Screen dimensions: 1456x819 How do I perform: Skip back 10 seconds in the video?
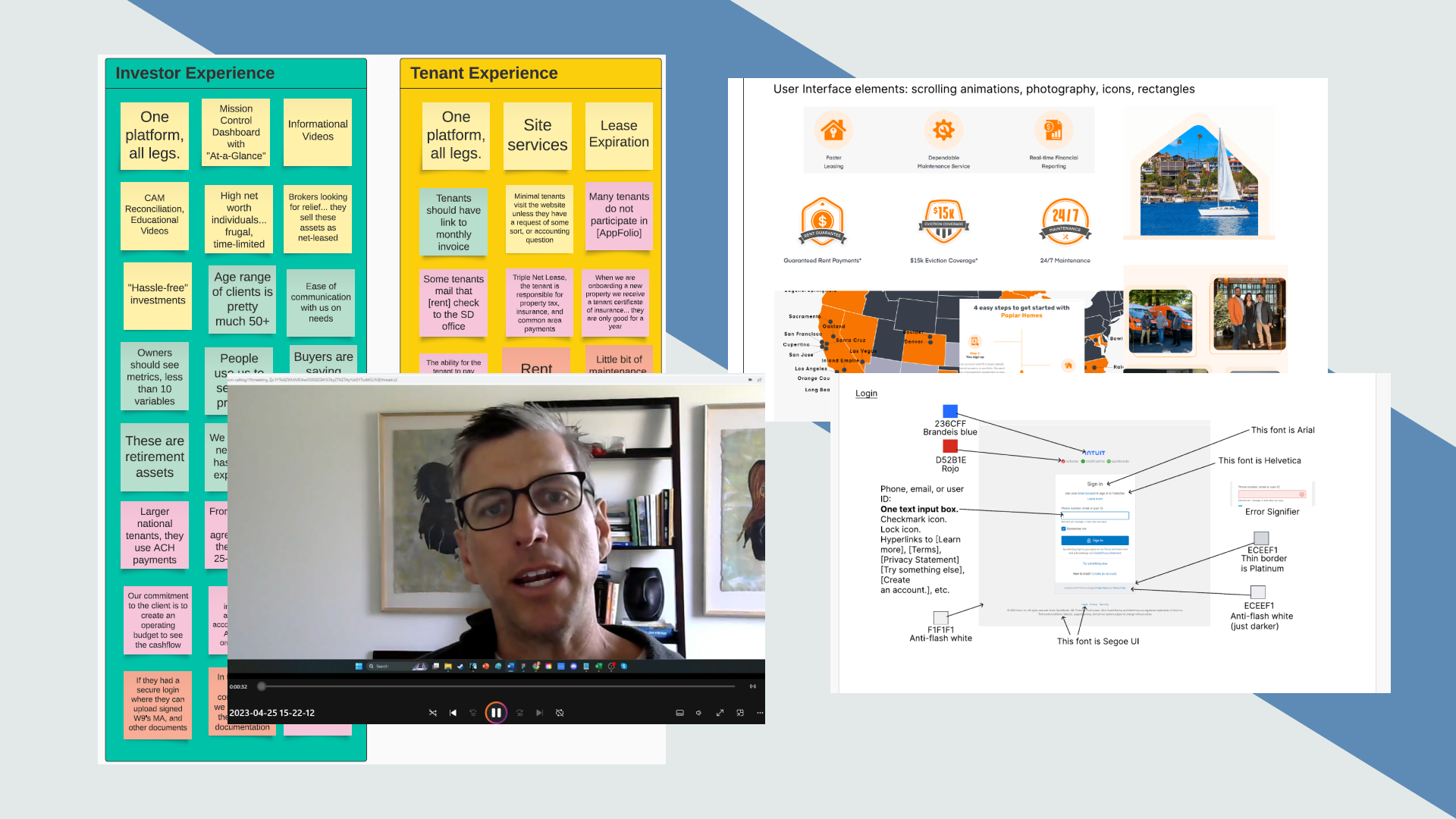point(473,713)
